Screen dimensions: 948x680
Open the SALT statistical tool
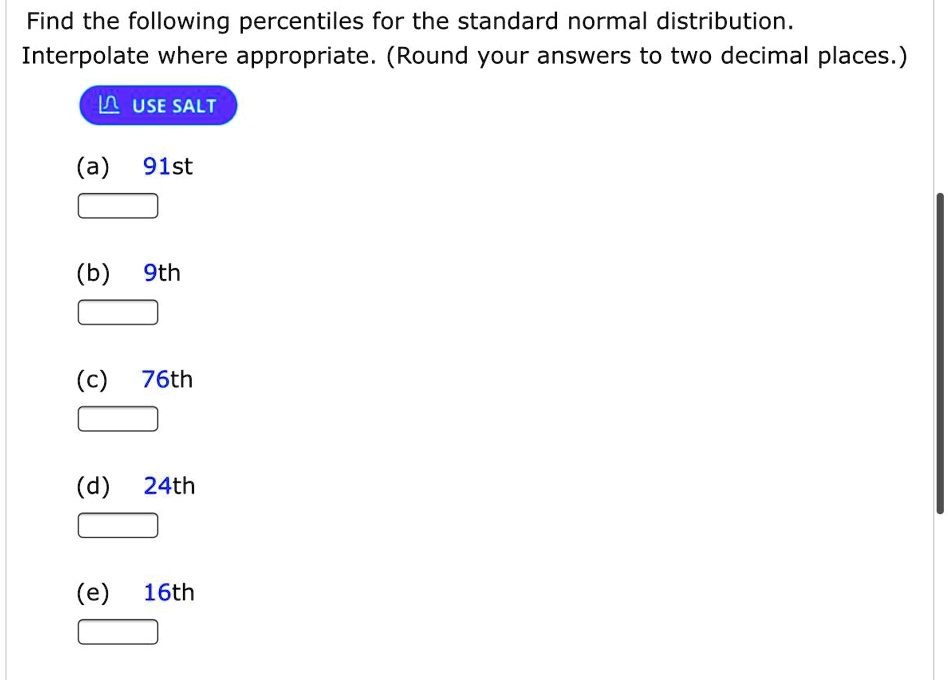tap(157, 105)
